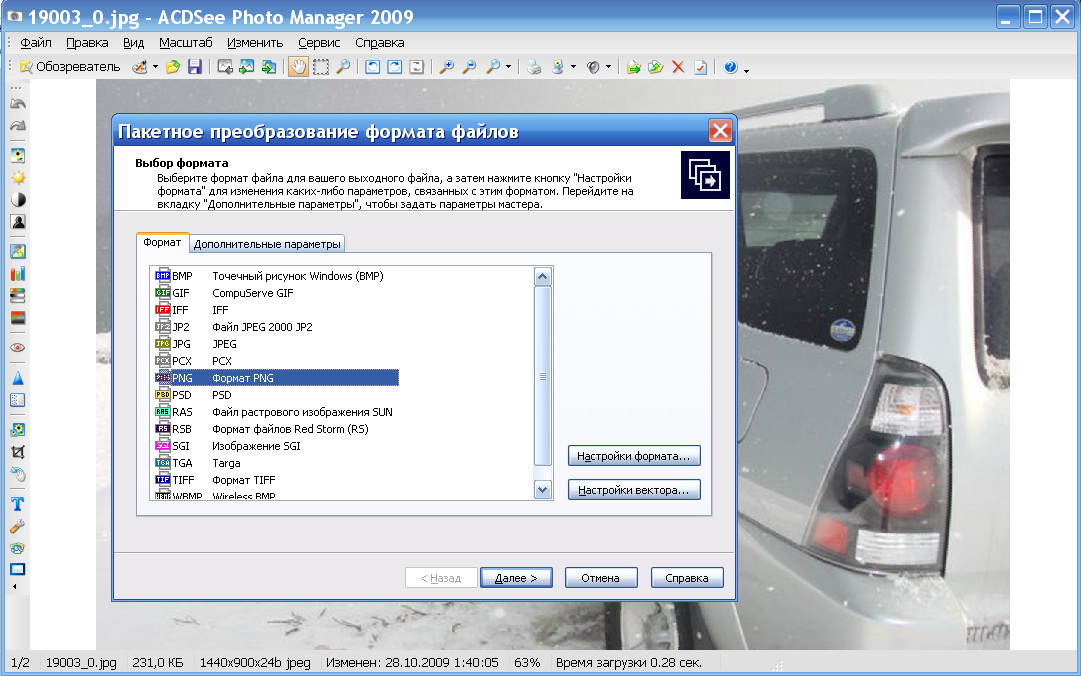Open the Сервис menu

(x=319, y=43)
